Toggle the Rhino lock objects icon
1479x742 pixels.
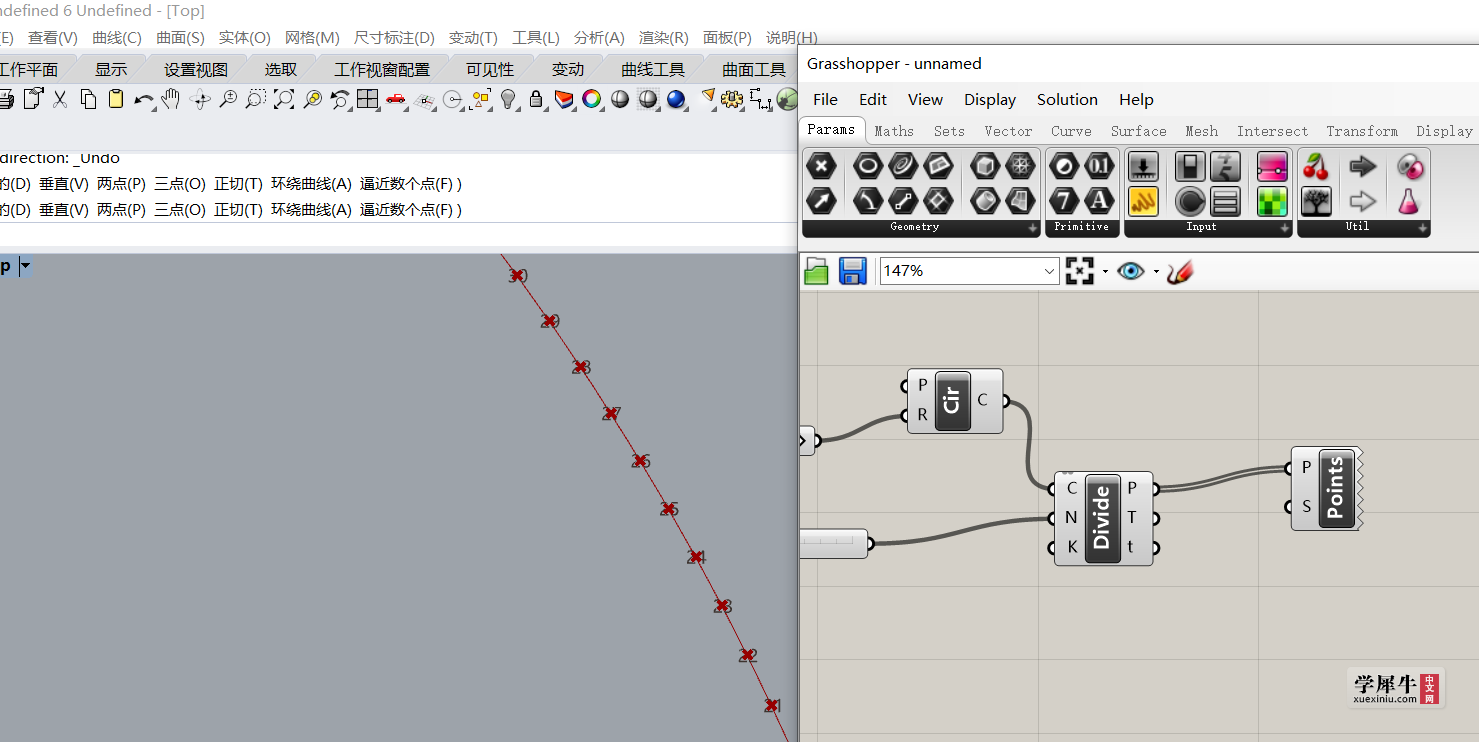(x=536, y=98)
